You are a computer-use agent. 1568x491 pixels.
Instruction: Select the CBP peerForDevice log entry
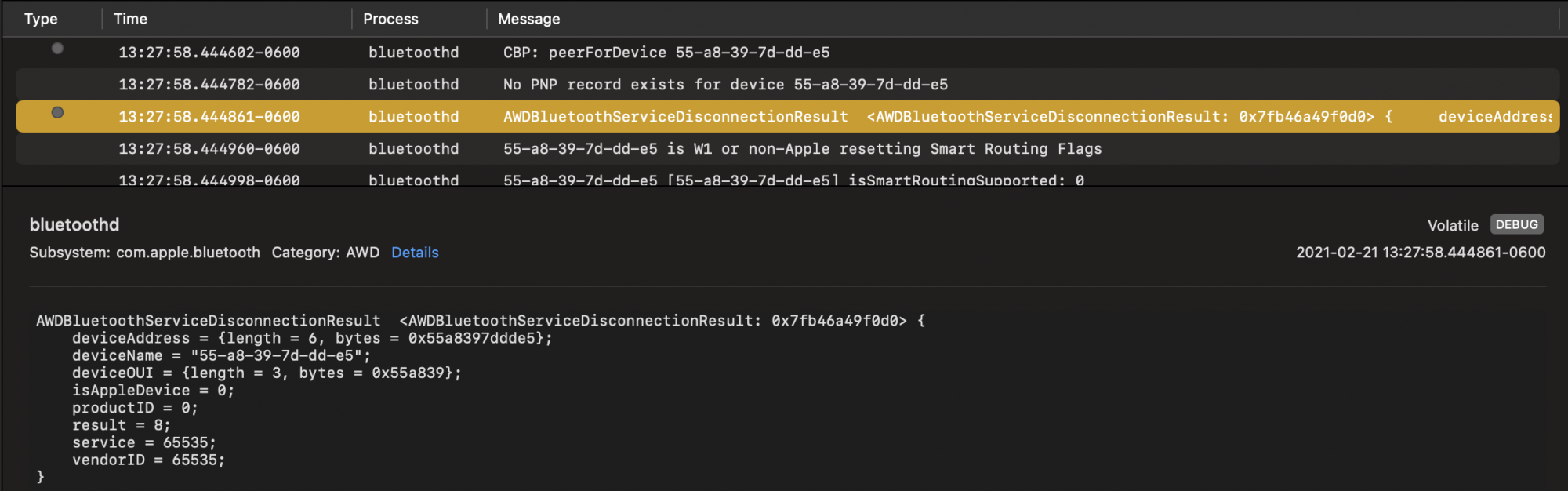tap(787, 53)
